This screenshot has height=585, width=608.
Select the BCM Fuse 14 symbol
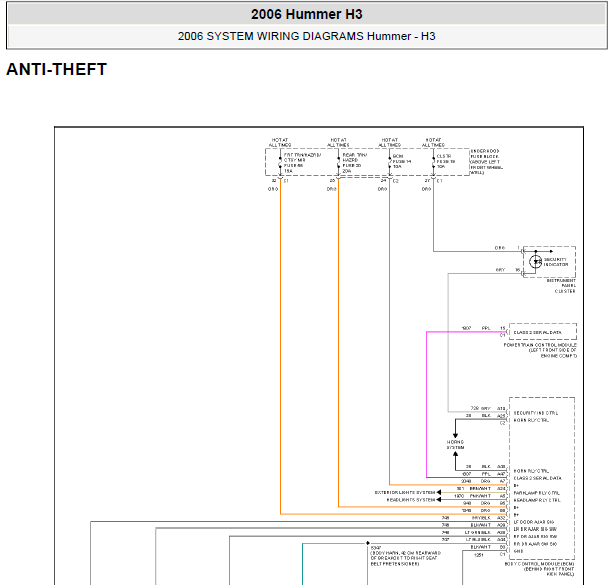click(388, 160)
